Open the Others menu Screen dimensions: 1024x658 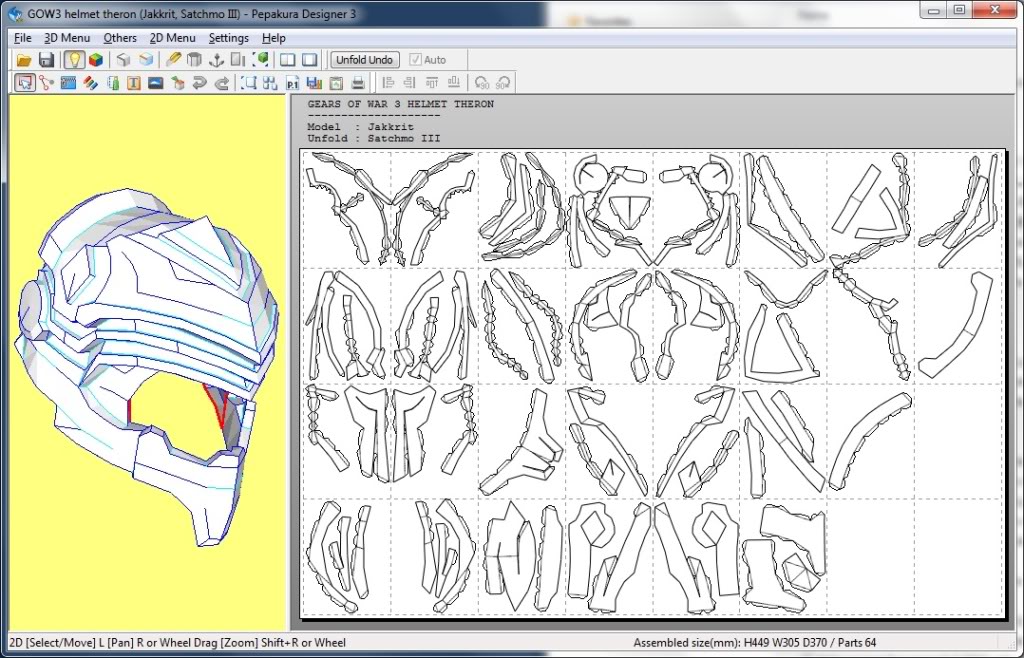click(x=120, y=38)
